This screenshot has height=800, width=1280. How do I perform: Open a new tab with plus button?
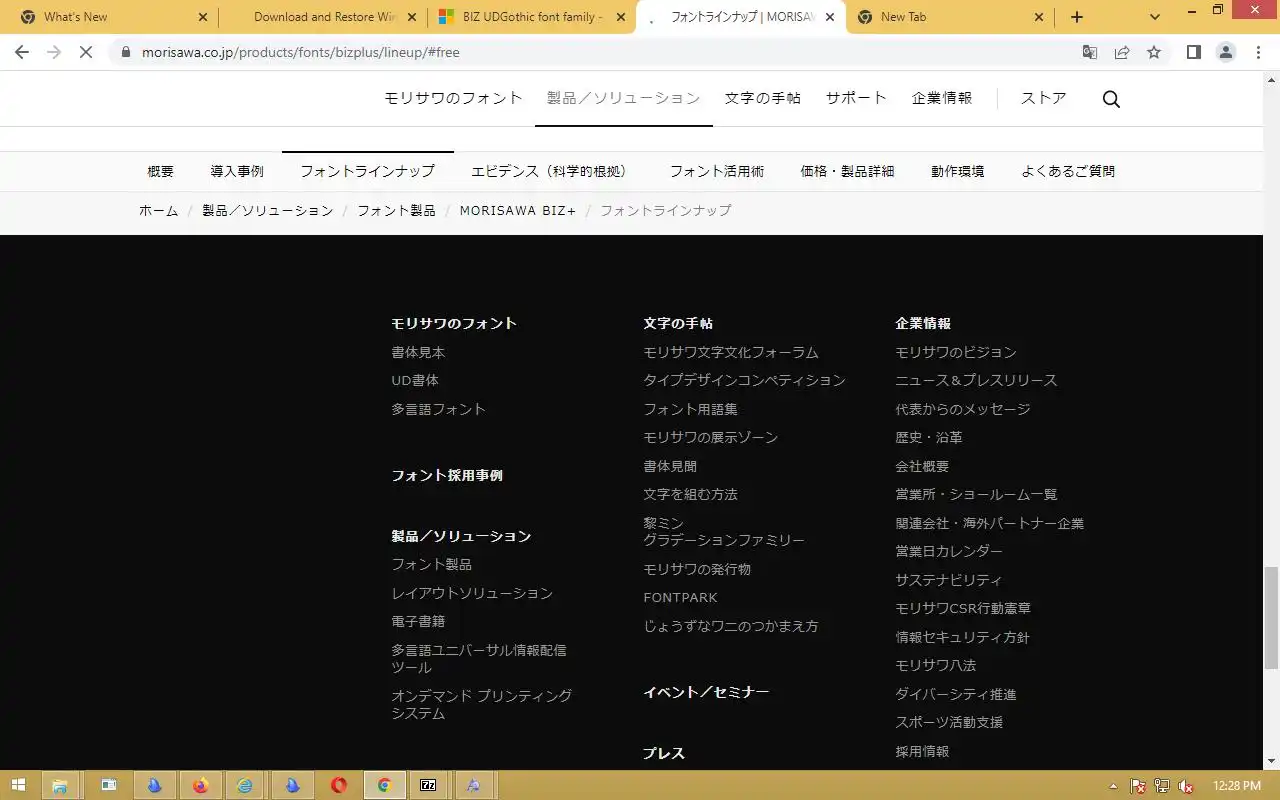coord(1077,17)
